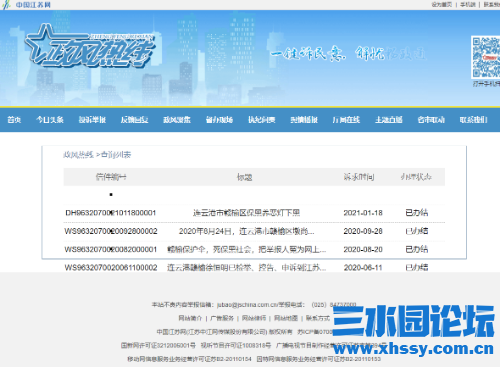Click the 标题 column header

(244, 177)
